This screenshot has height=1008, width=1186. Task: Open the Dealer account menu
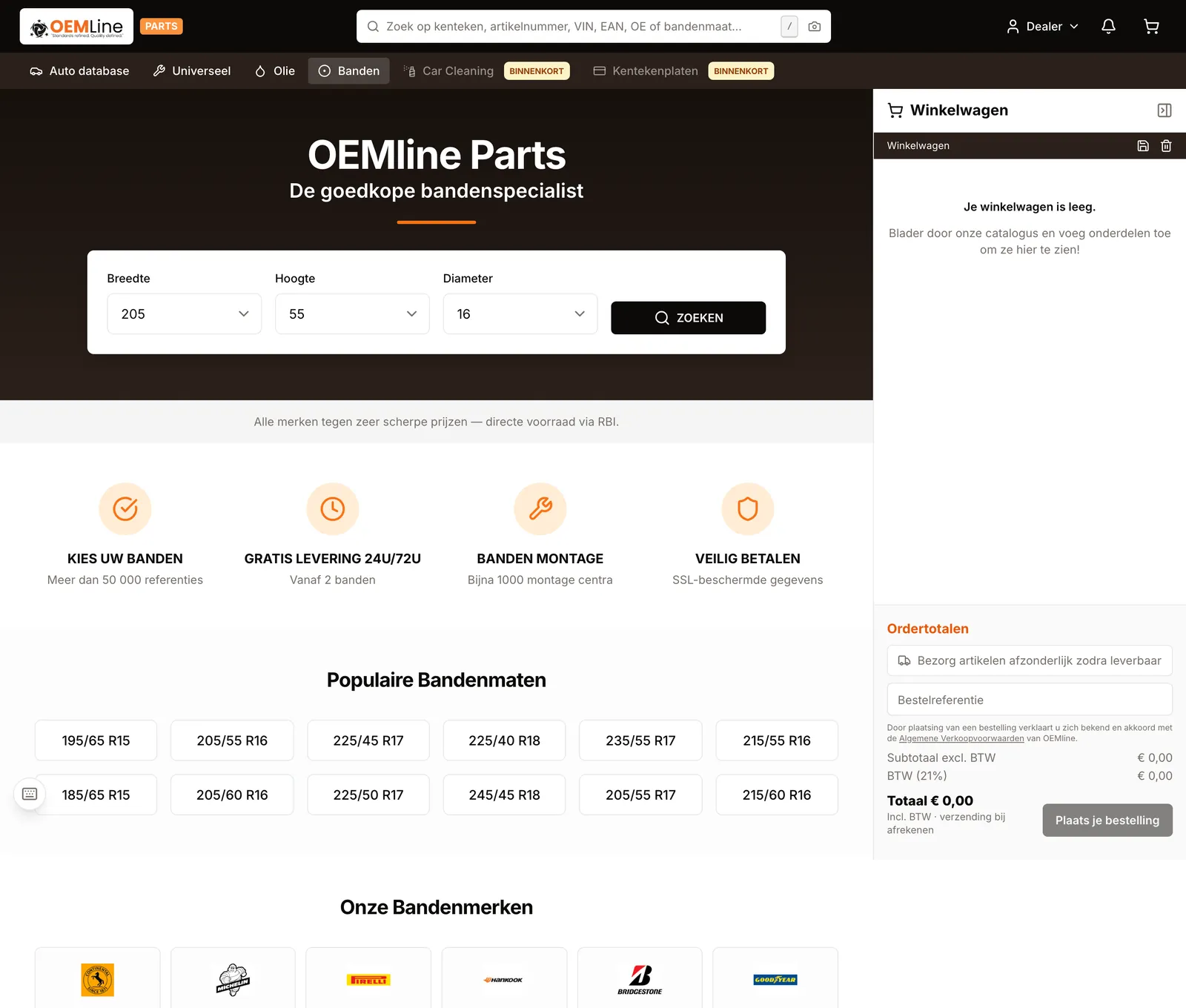(1042, 27)
